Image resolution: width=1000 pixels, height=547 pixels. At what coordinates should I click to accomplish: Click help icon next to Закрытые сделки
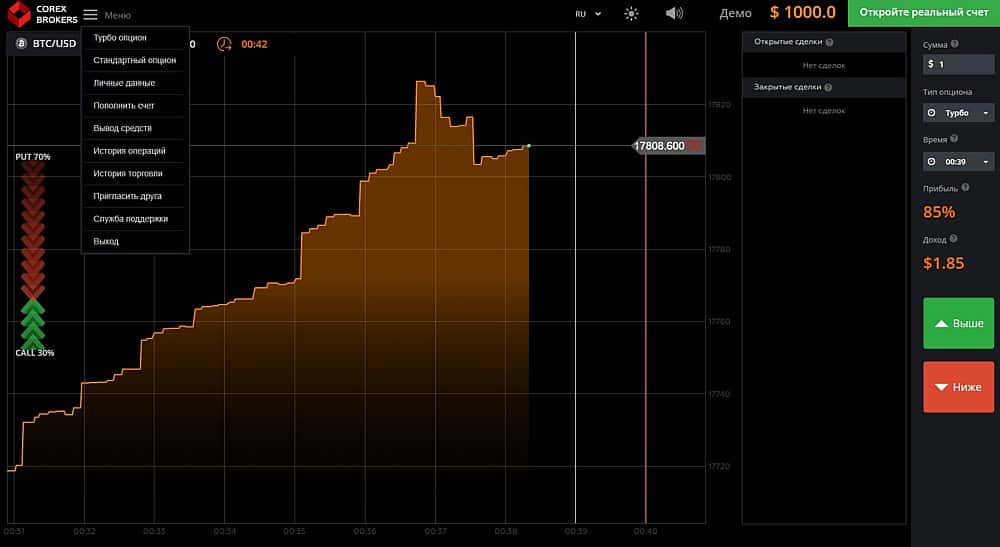click(828, 87)
